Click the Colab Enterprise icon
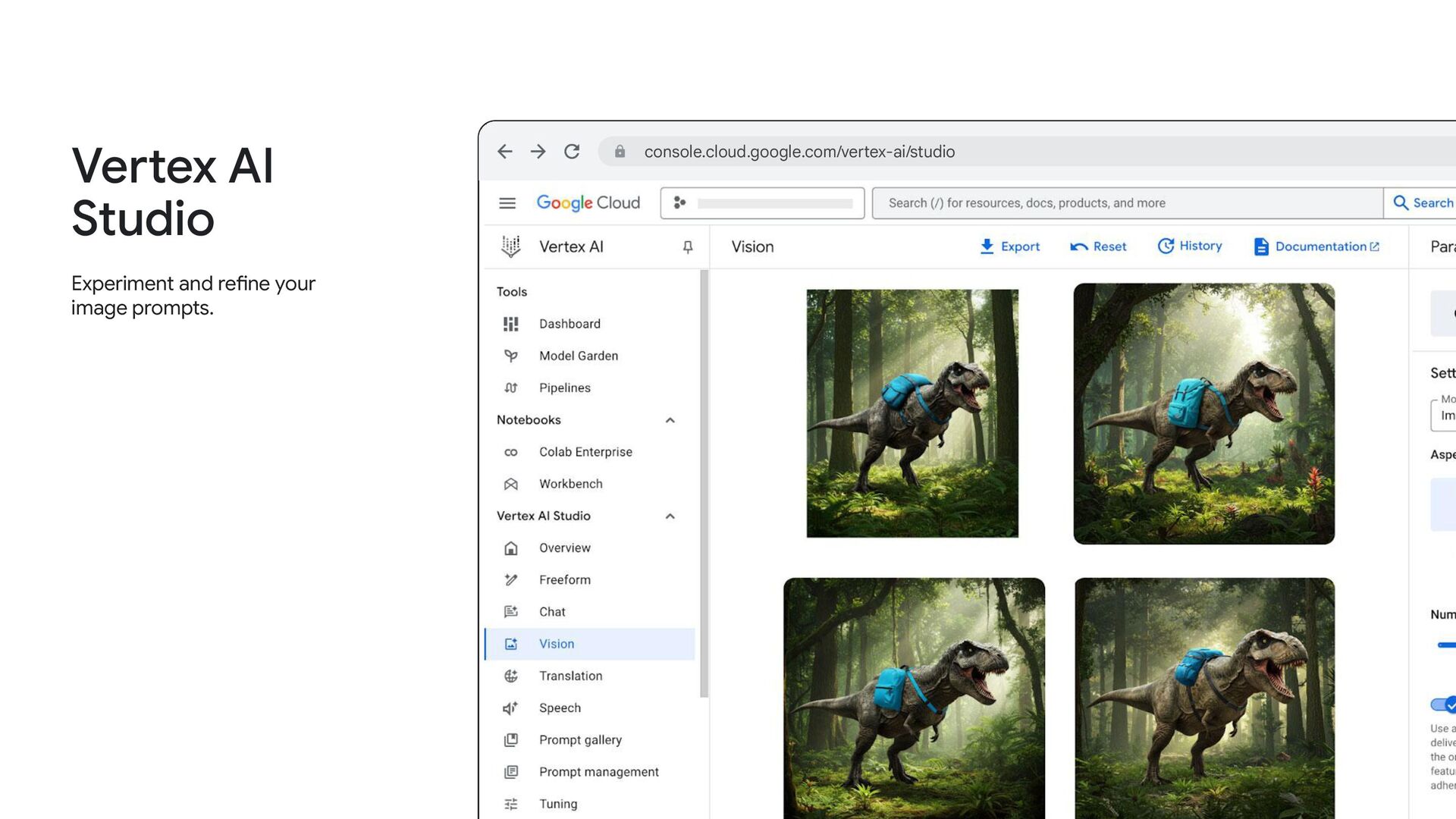The width and height of the screenshot is (1456, 819). pos(511,452)
